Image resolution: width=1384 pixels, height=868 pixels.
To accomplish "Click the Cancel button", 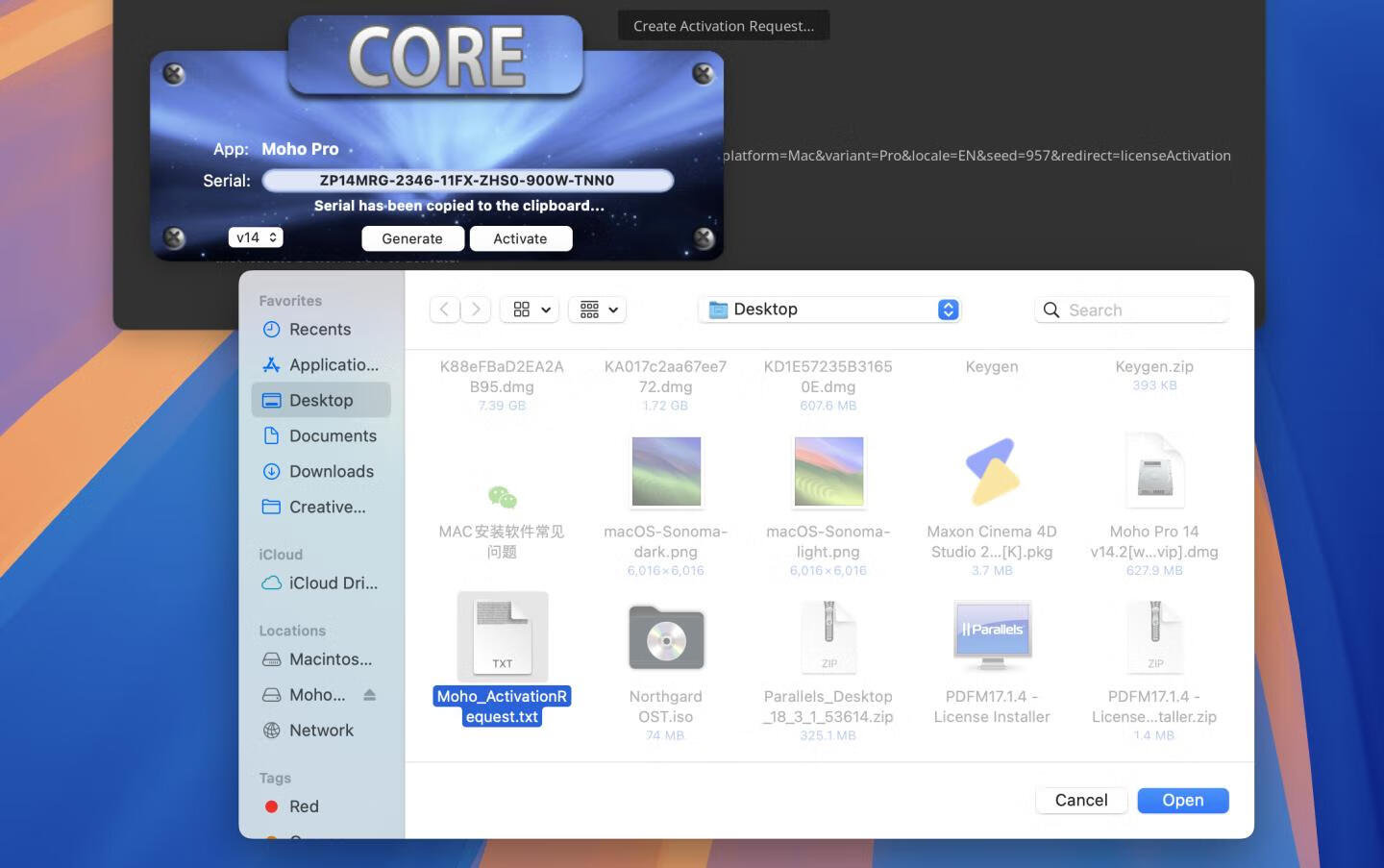I will (1081, 801).
